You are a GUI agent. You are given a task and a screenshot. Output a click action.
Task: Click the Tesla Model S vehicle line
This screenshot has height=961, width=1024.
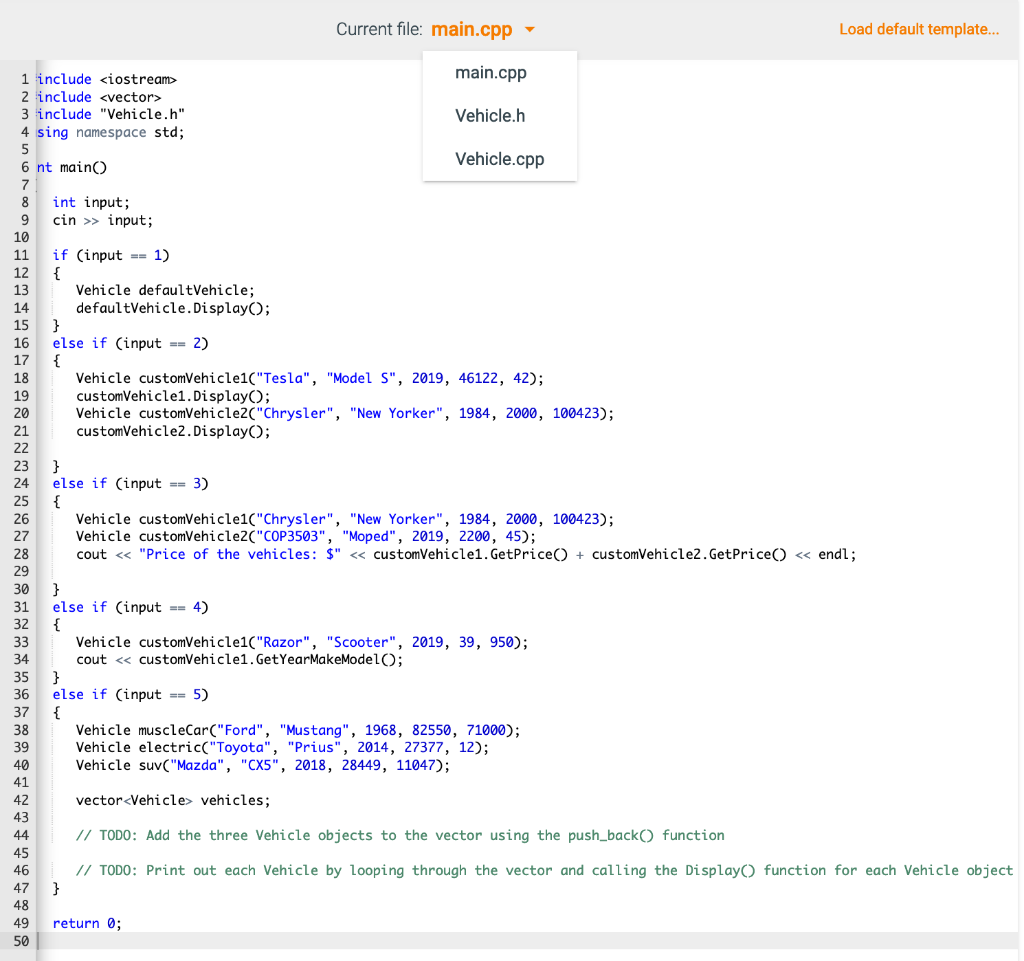310,378
